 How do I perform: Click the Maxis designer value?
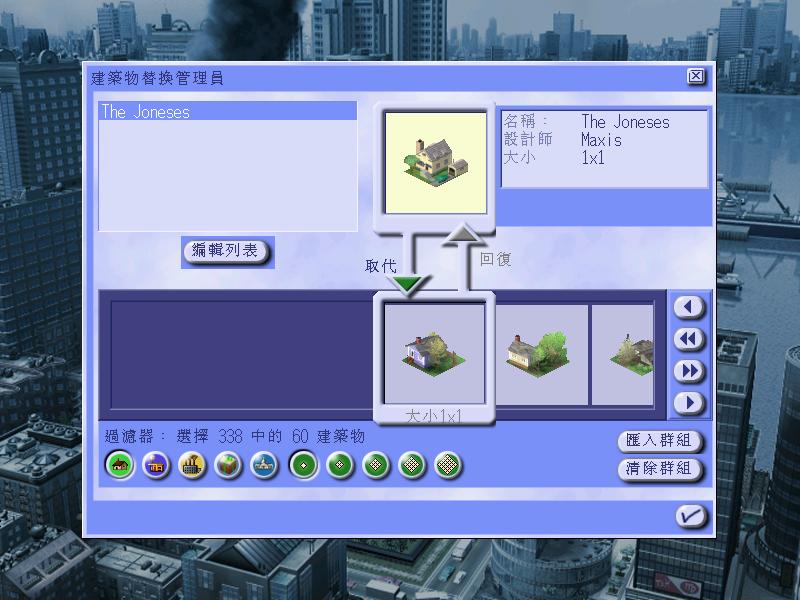pos(601,140)
